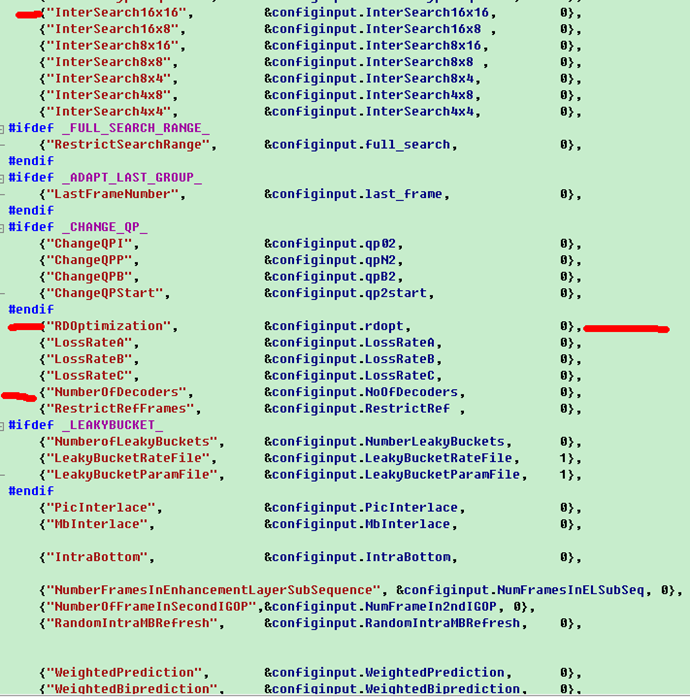Click the "ChangeQPP" string literal
Viewport: 690px width, 697px height.
click(x=89, y=260)
